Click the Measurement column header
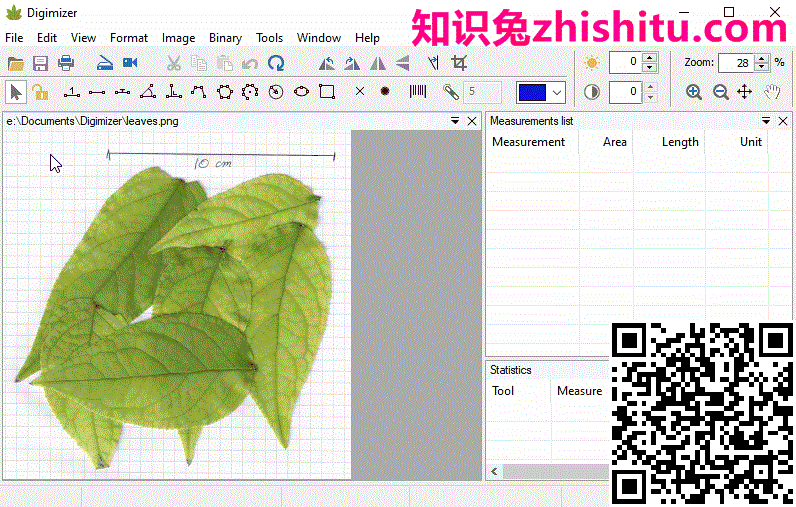Viewport: 796px width, 507px height. pyautogui.click(x=528, y=142)
